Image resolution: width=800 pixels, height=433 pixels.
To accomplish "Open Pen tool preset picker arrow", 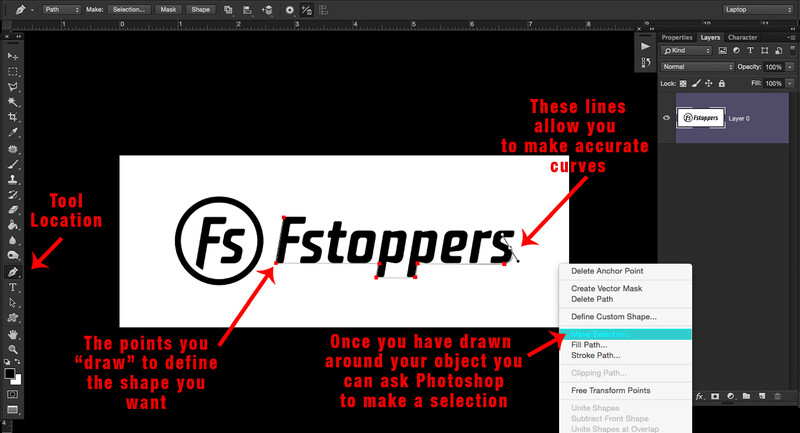I will [32, 10].
